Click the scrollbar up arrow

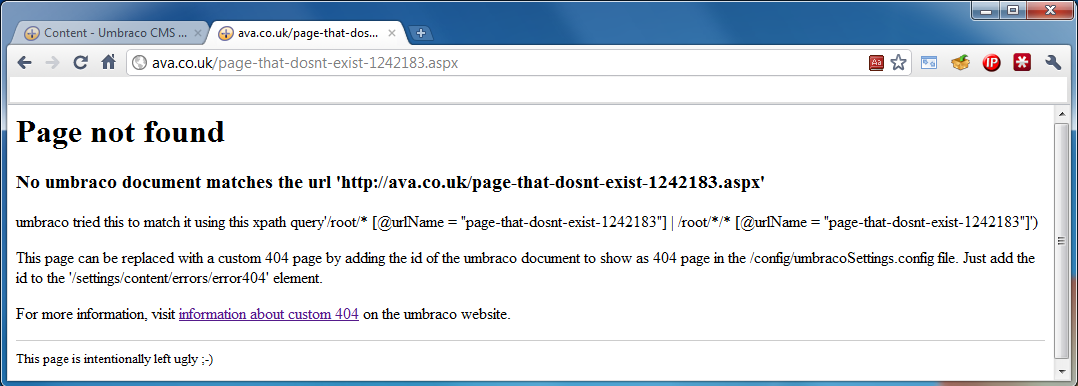coord(1062,114)
